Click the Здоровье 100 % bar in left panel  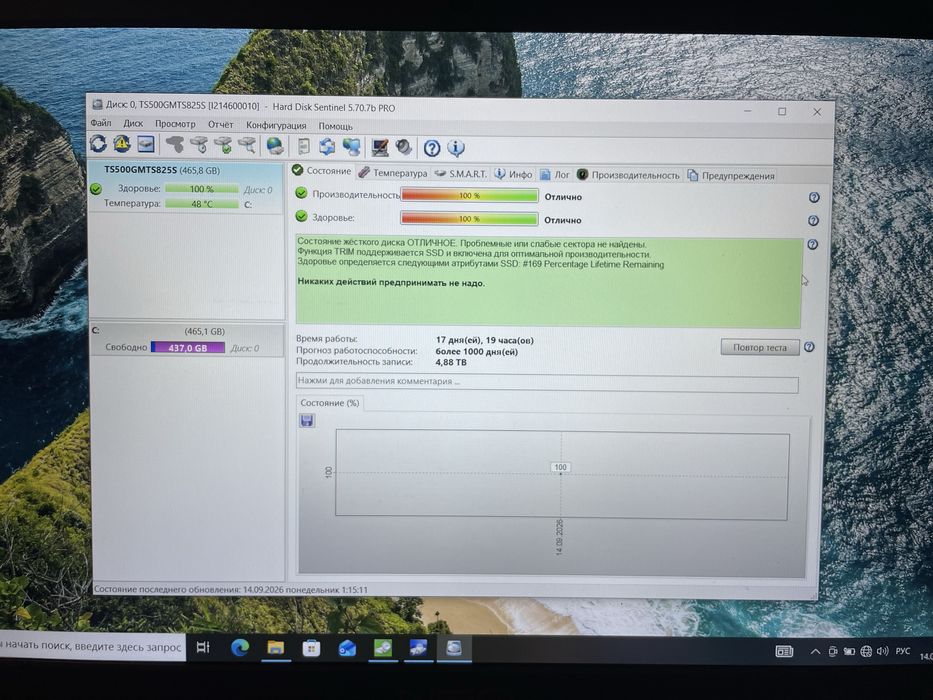pyautogui.click(x=202, y=189)
